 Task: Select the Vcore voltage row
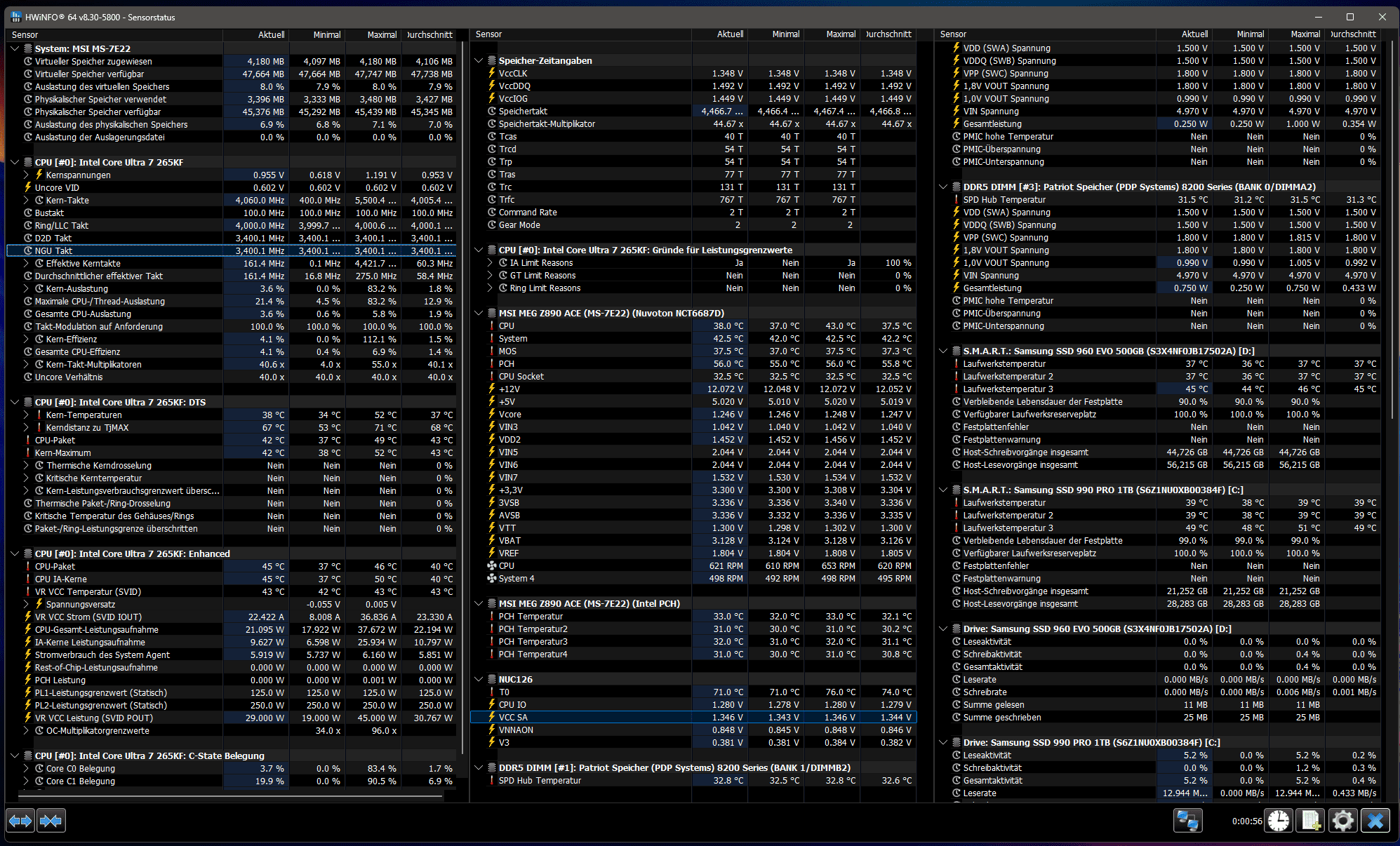[x=510, y=415]
